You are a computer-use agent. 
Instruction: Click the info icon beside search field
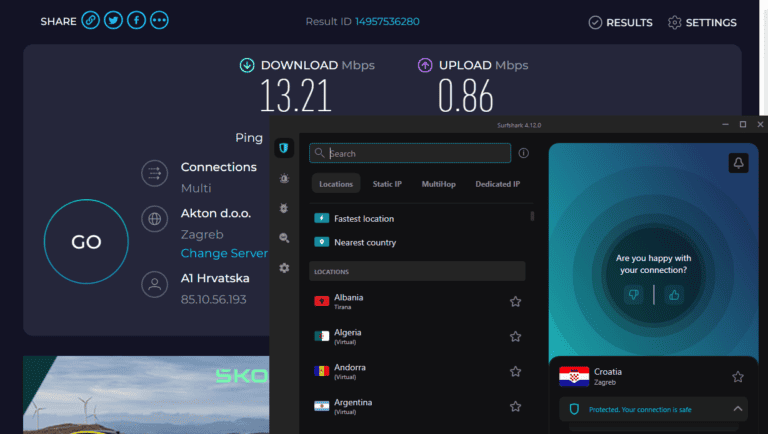point(523,154)
